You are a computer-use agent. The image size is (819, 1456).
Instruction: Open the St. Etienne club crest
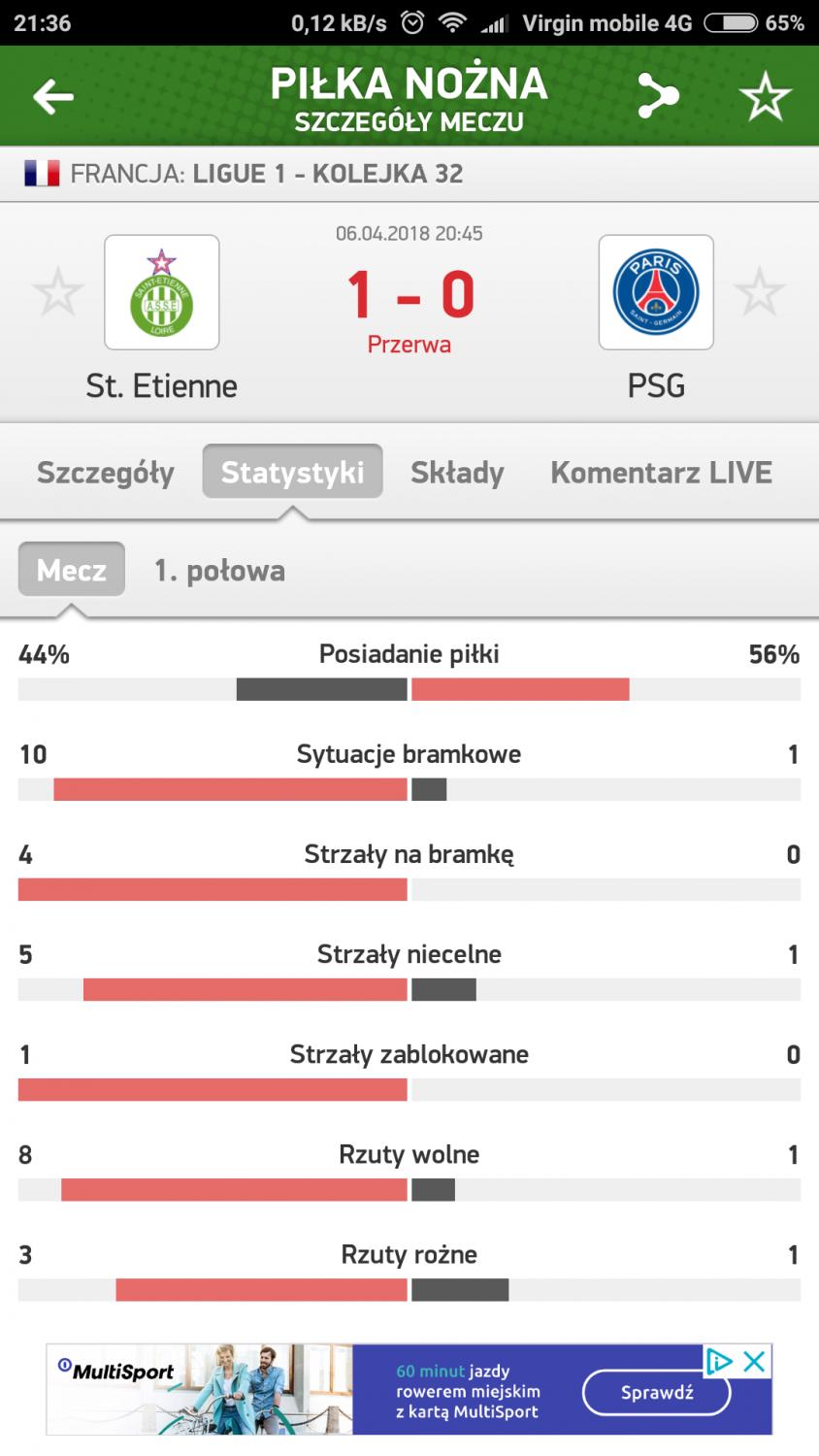coord(161,292)
